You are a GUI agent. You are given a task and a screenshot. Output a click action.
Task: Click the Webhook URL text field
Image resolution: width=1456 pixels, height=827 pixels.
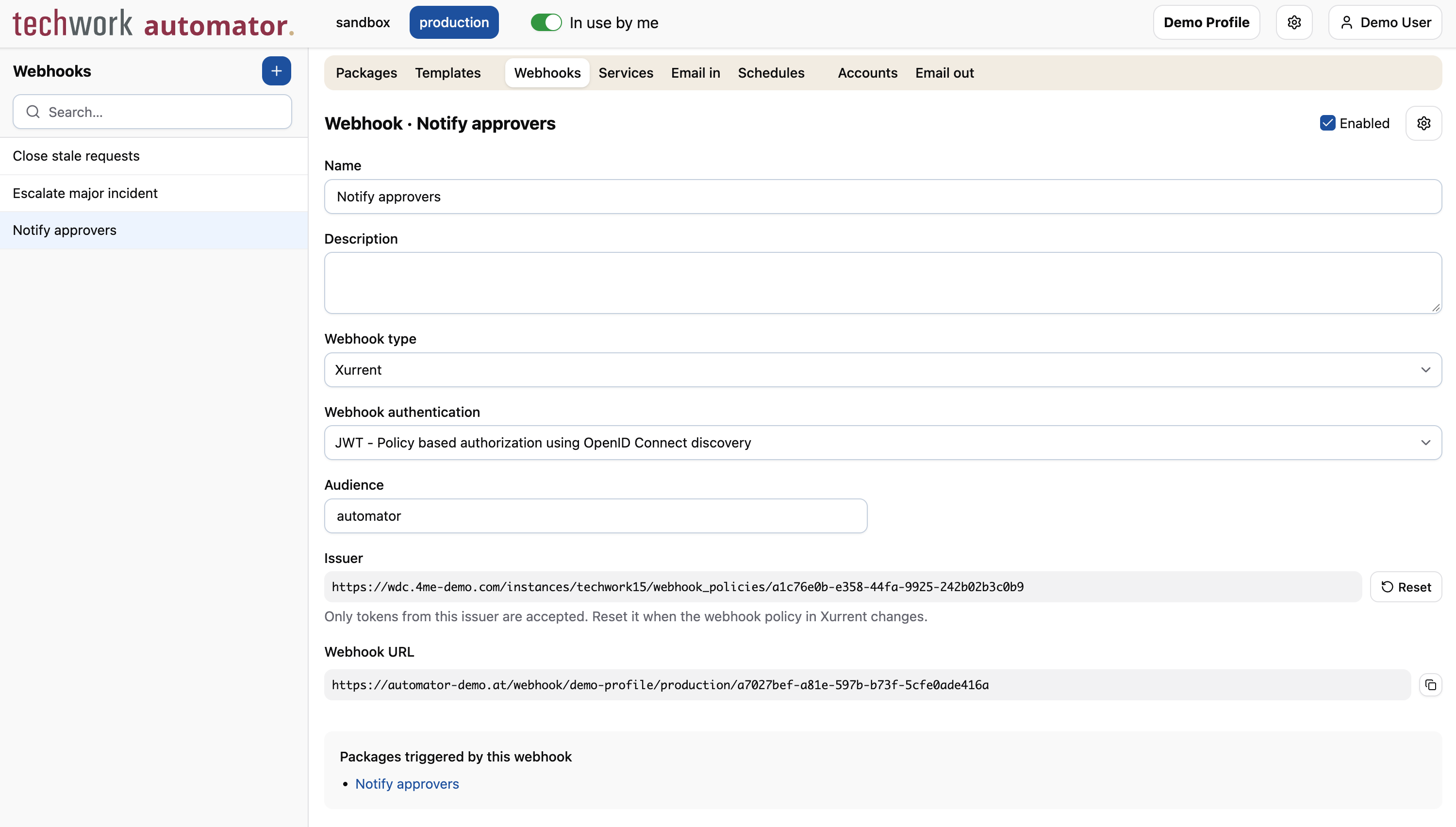tap(868, 685)
